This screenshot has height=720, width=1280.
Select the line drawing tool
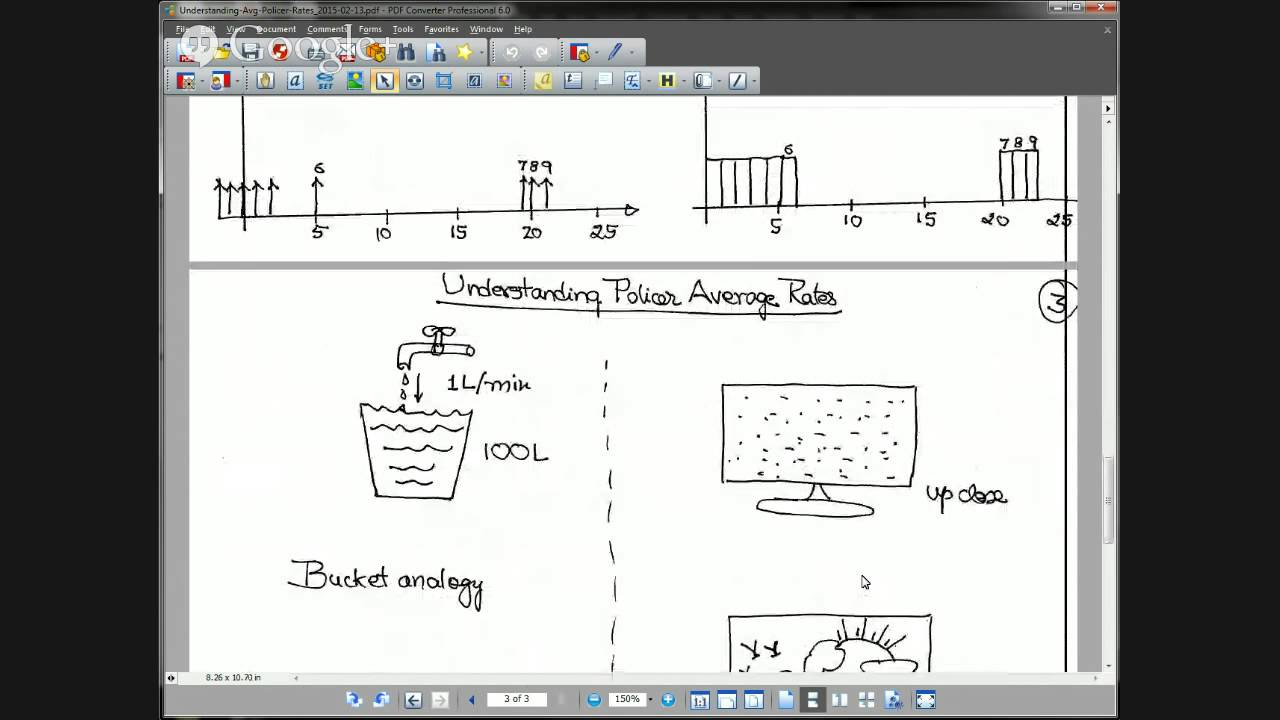738,81
